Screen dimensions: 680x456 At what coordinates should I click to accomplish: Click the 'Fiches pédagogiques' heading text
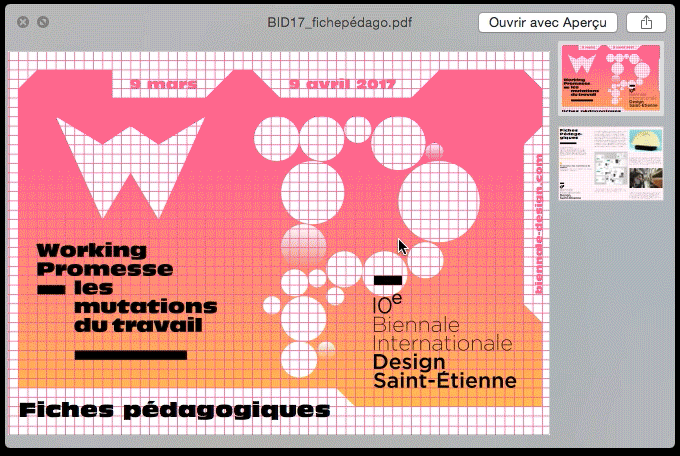click(x=175, y=410)
